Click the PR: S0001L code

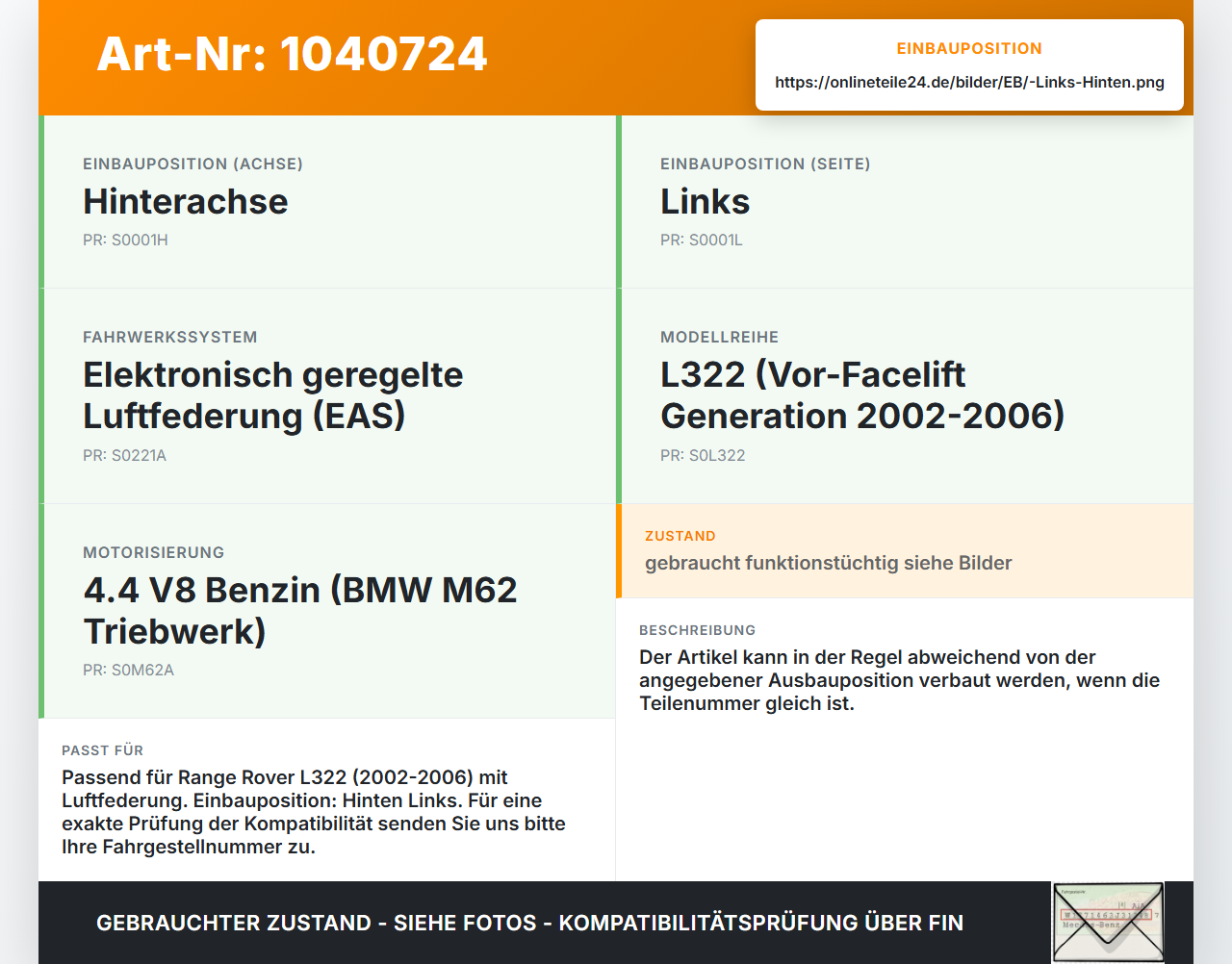(702, 240)
